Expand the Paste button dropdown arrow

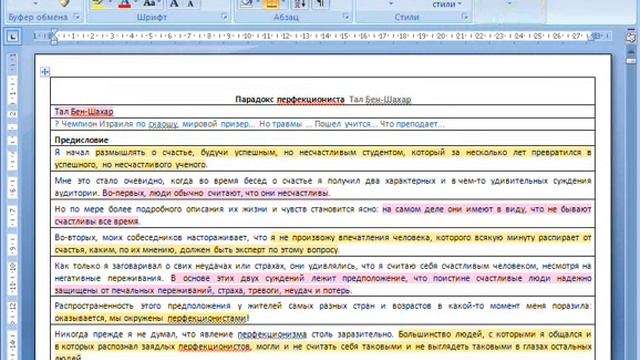tap(35, 4)
